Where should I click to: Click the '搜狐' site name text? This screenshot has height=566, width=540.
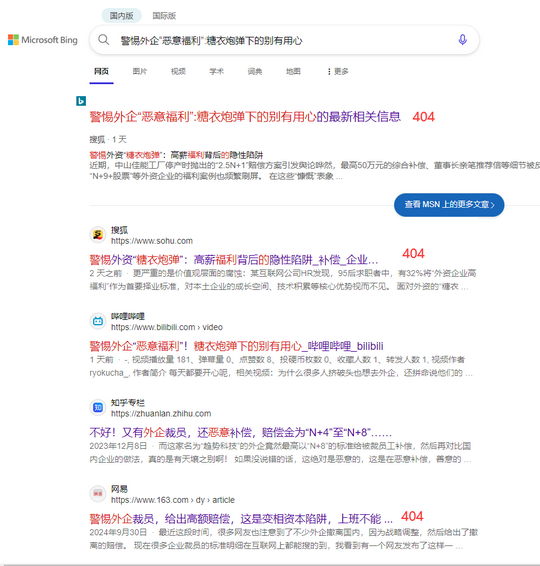[119, 230]
